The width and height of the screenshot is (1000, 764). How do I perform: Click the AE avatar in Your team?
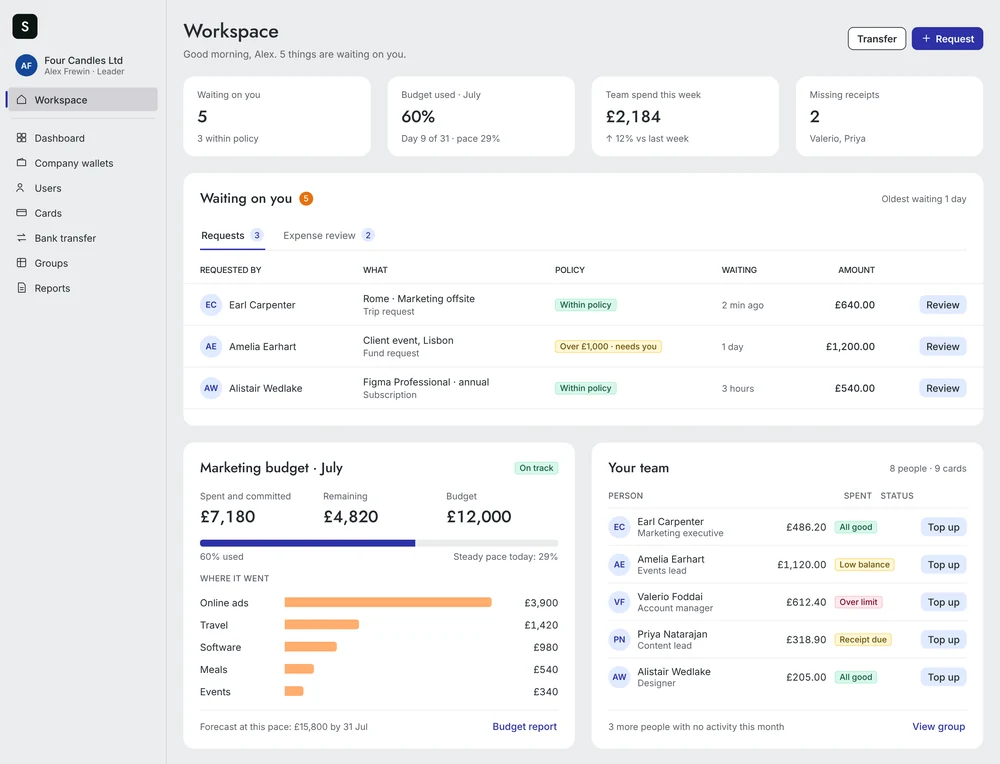point(619,564)
